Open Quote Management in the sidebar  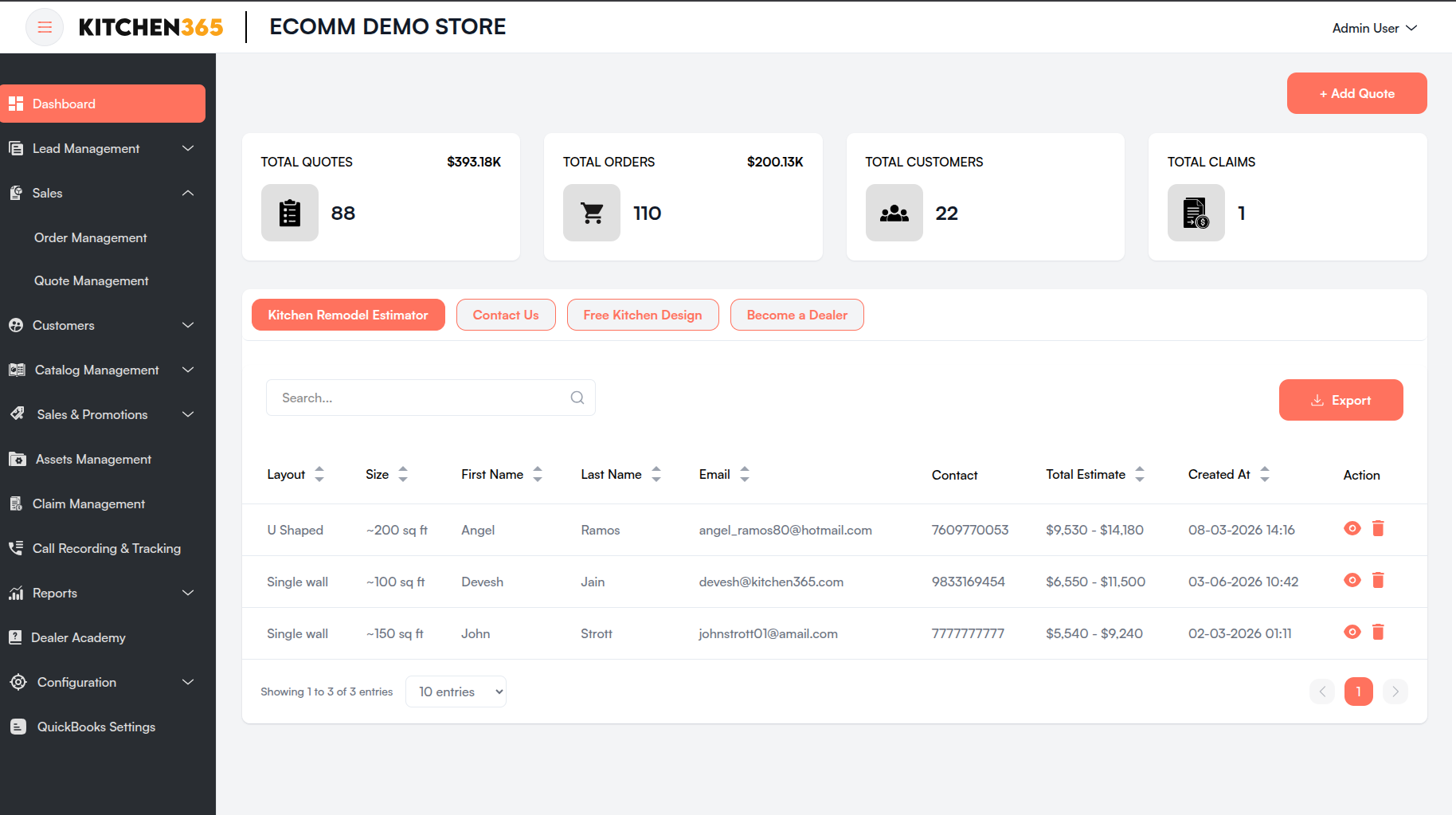pos(92,280)
